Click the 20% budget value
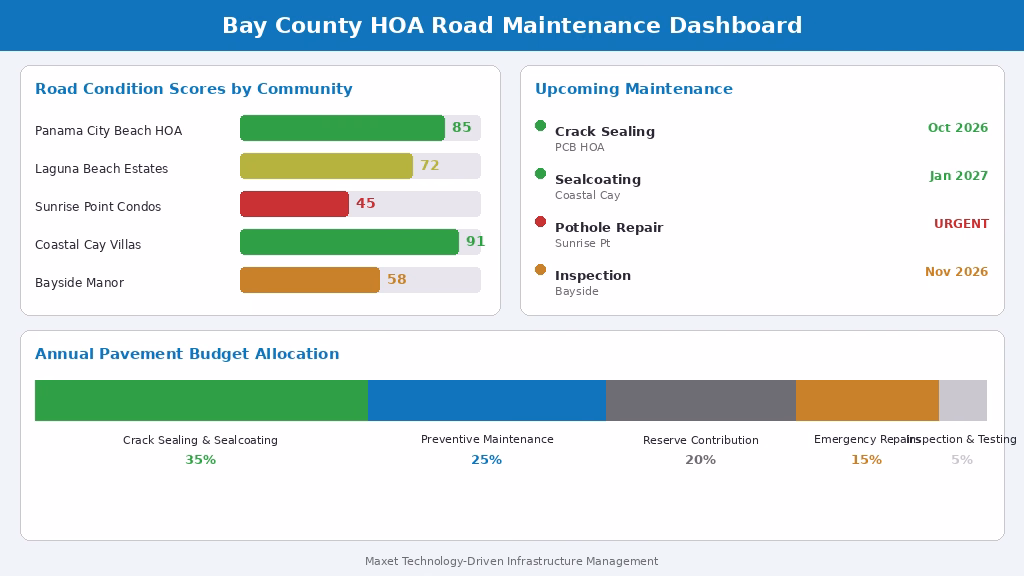The width and height of the screenshot is (1024, 576). click(x=701, y=460)
